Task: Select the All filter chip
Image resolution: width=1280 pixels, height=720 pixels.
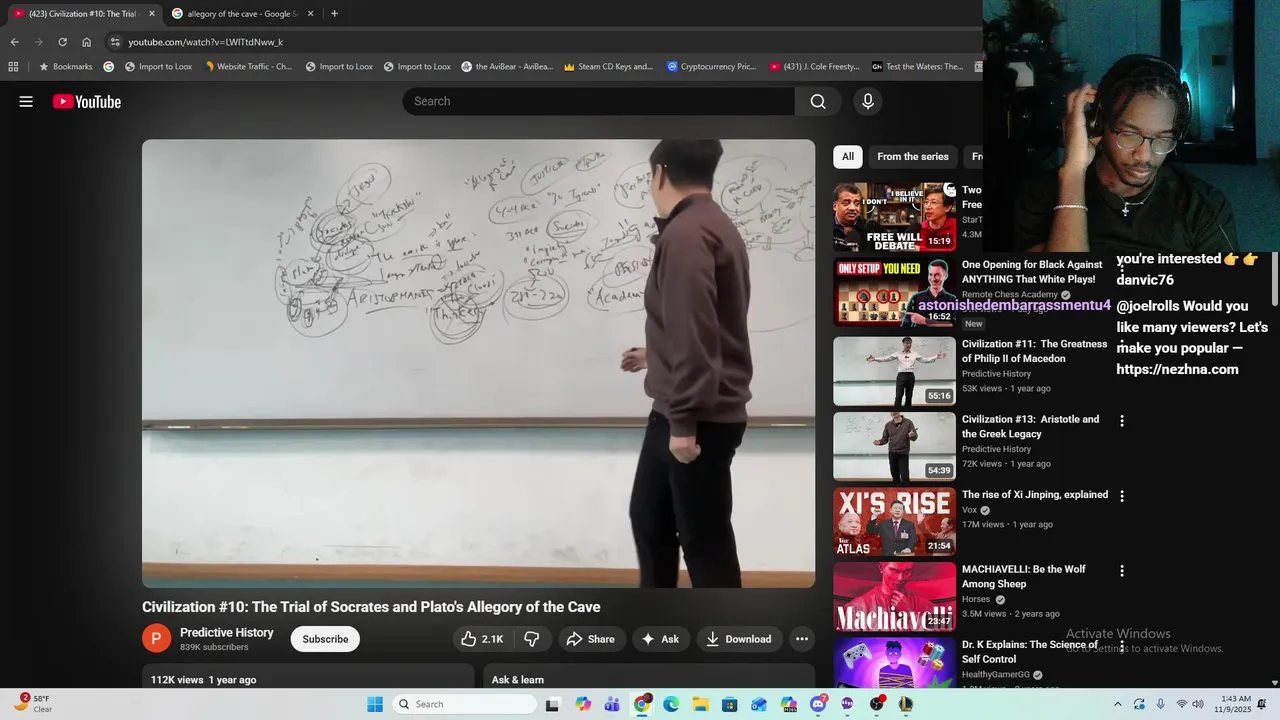Action: 848,157
